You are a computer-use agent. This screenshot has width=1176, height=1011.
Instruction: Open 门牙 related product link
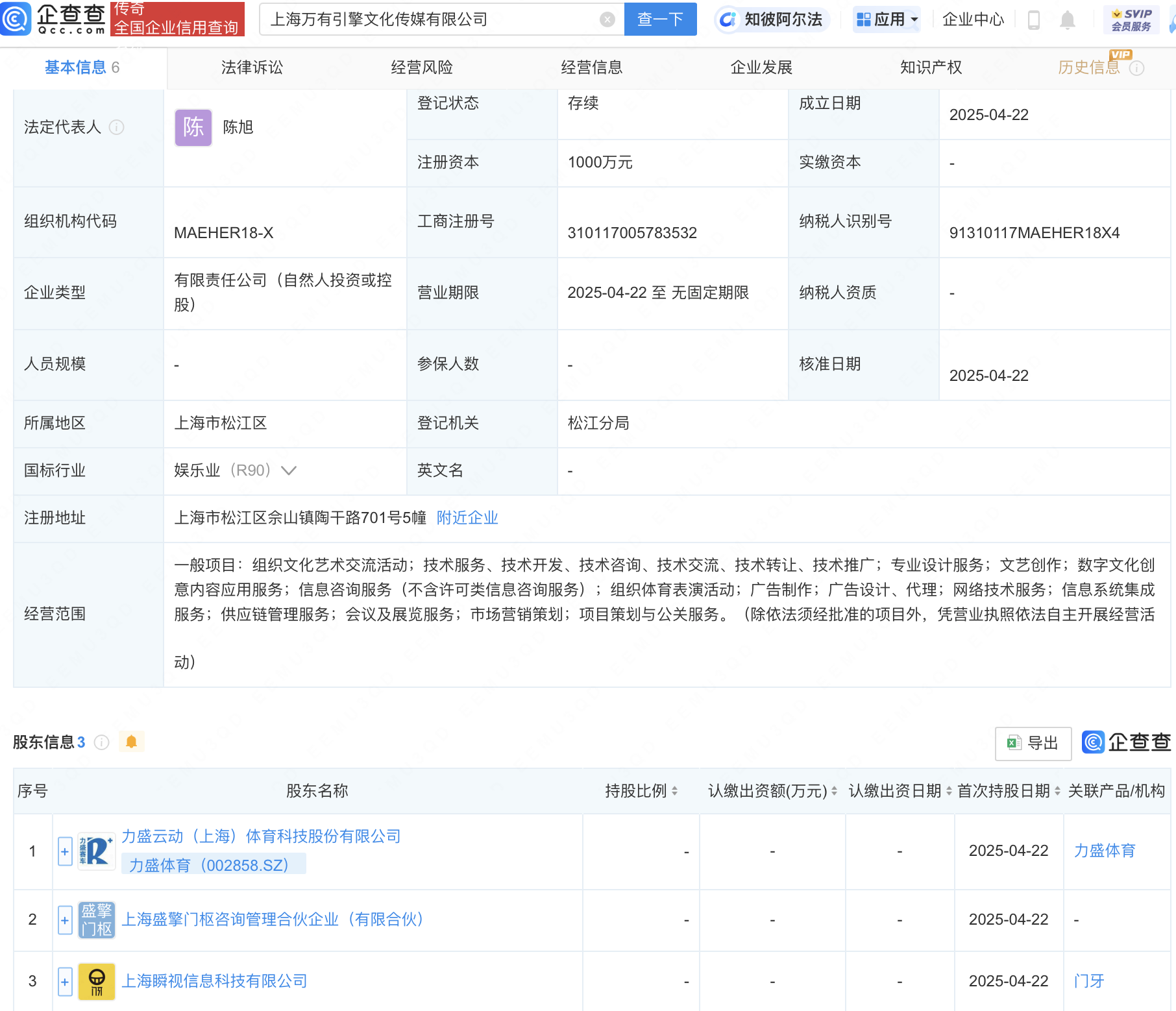click(1089, 981)
